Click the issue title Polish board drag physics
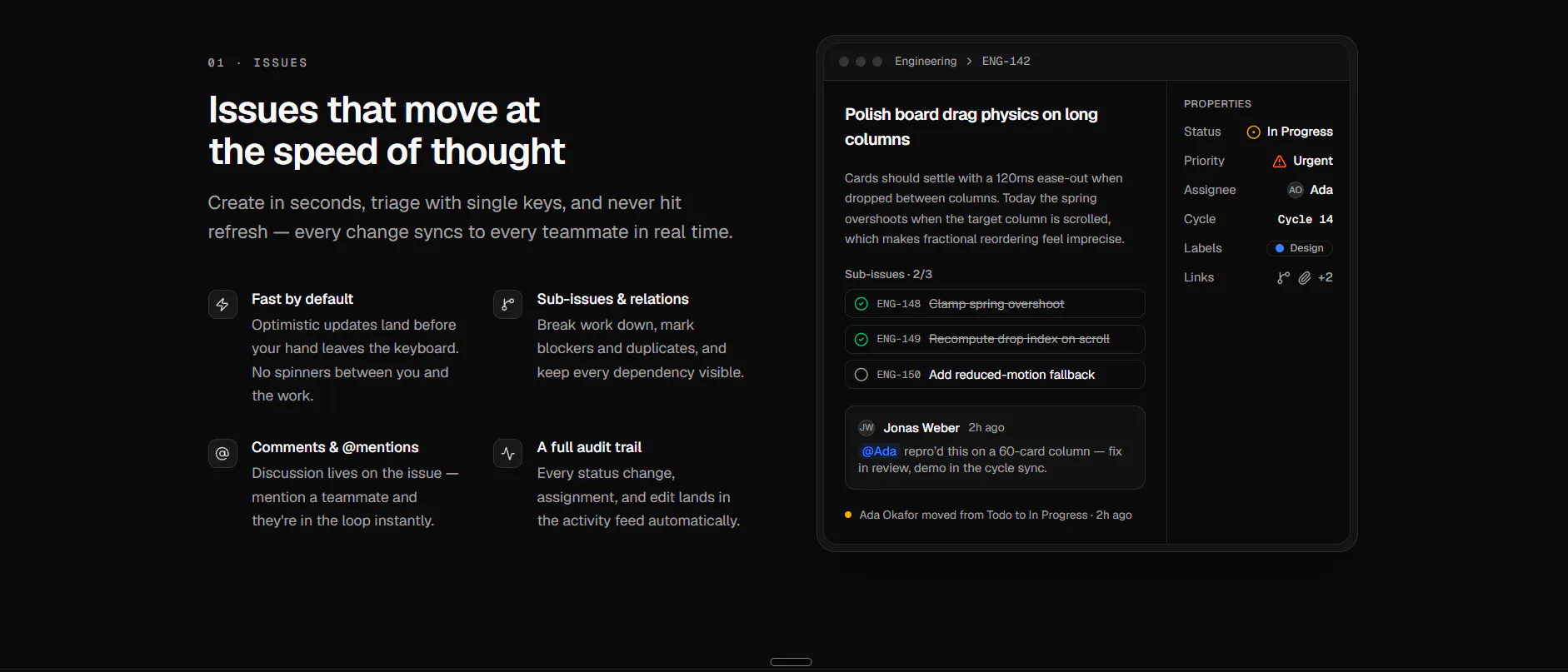 coord(971,127)
